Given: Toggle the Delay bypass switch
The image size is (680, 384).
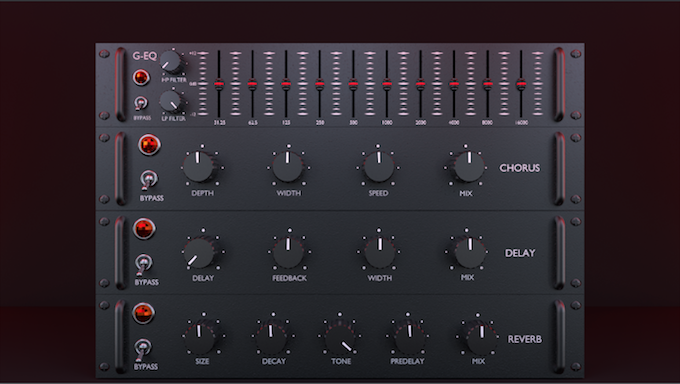Looking at the screenshot, I should point(144,264).
